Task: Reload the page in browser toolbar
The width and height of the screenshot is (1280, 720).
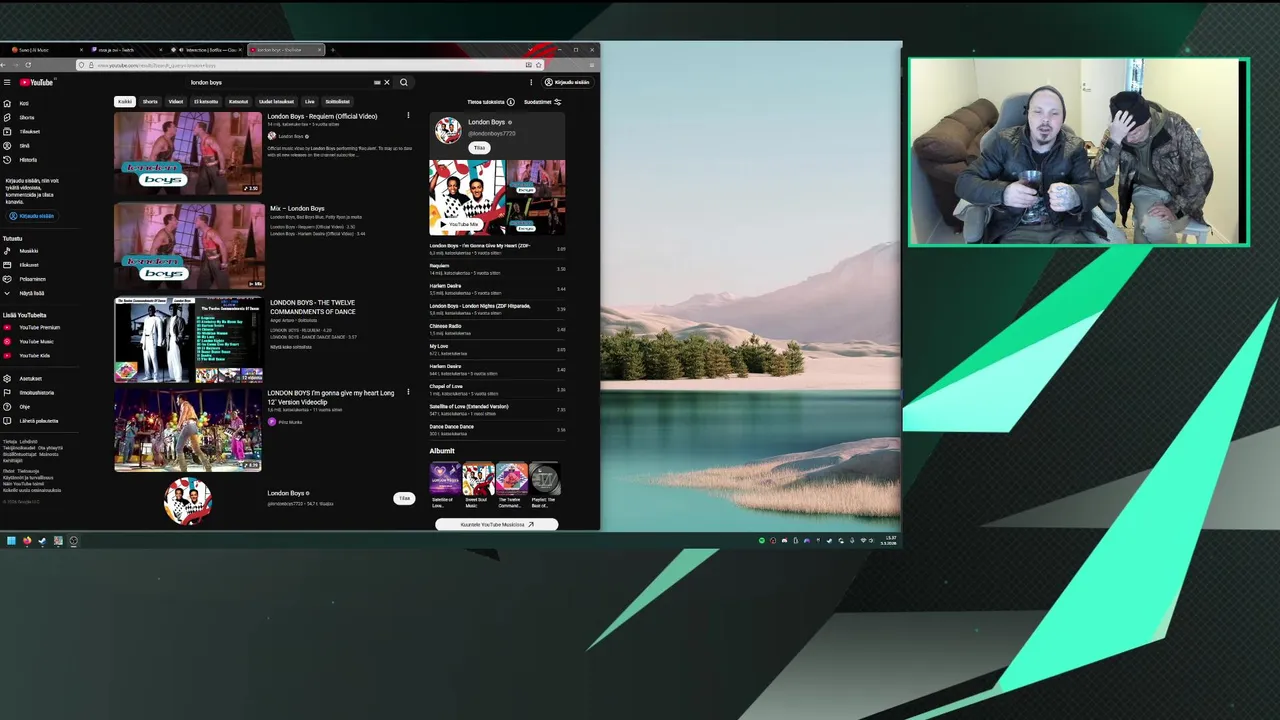Action: (27, 65)
